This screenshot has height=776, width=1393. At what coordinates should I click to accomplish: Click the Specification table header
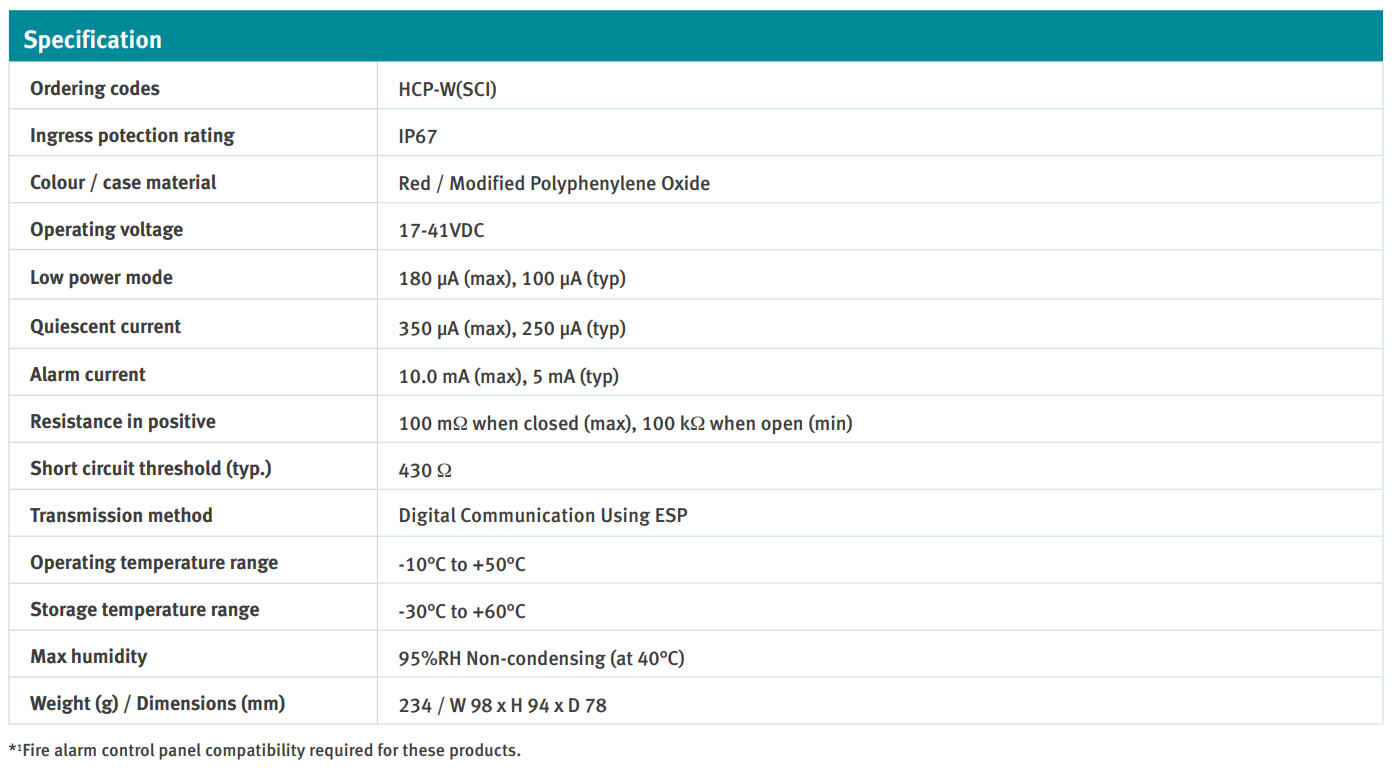[x=93, y=40]
